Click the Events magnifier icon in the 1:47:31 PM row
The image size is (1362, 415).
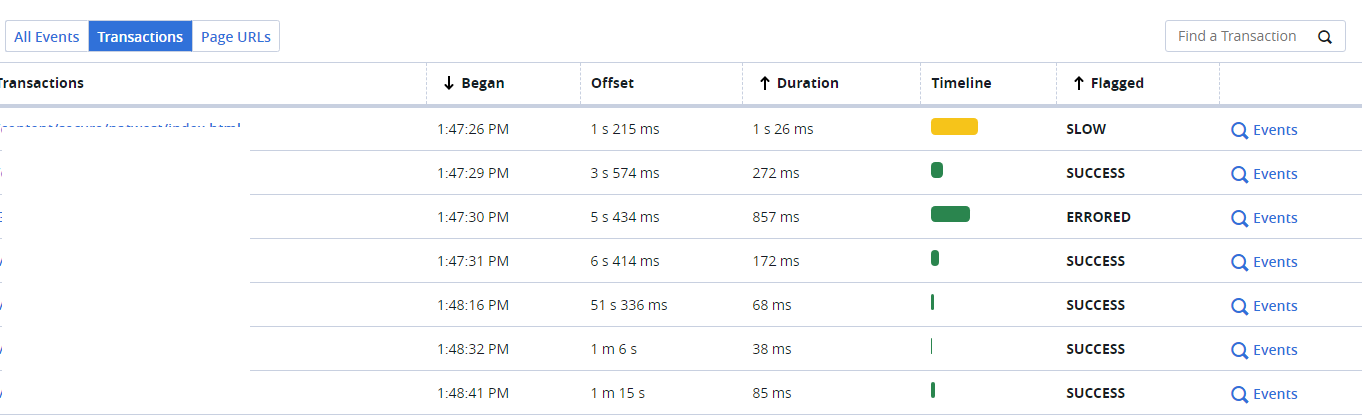(x=1239, y=262)
